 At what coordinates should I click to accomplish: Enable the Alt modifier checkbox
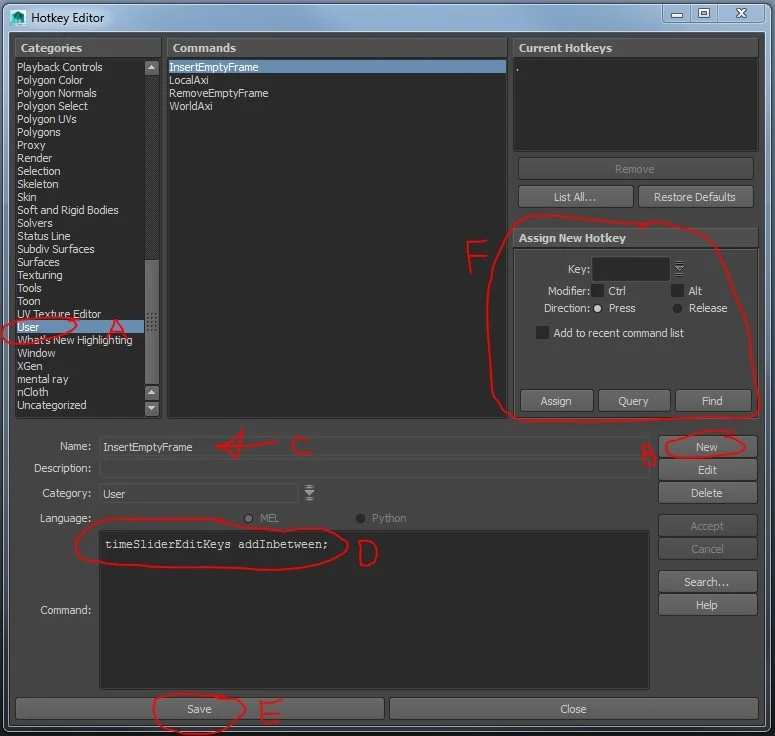coord(677,291)
